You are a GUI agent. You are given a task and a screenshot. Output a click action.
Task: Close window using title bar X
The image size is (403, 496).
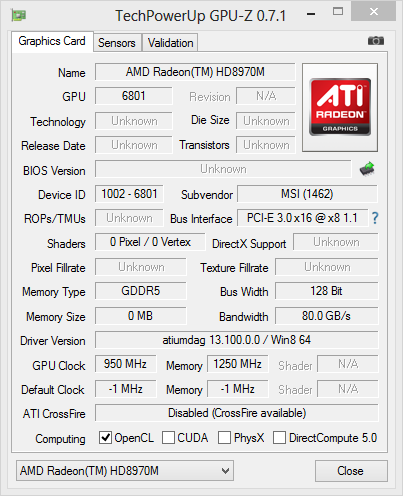374,12
